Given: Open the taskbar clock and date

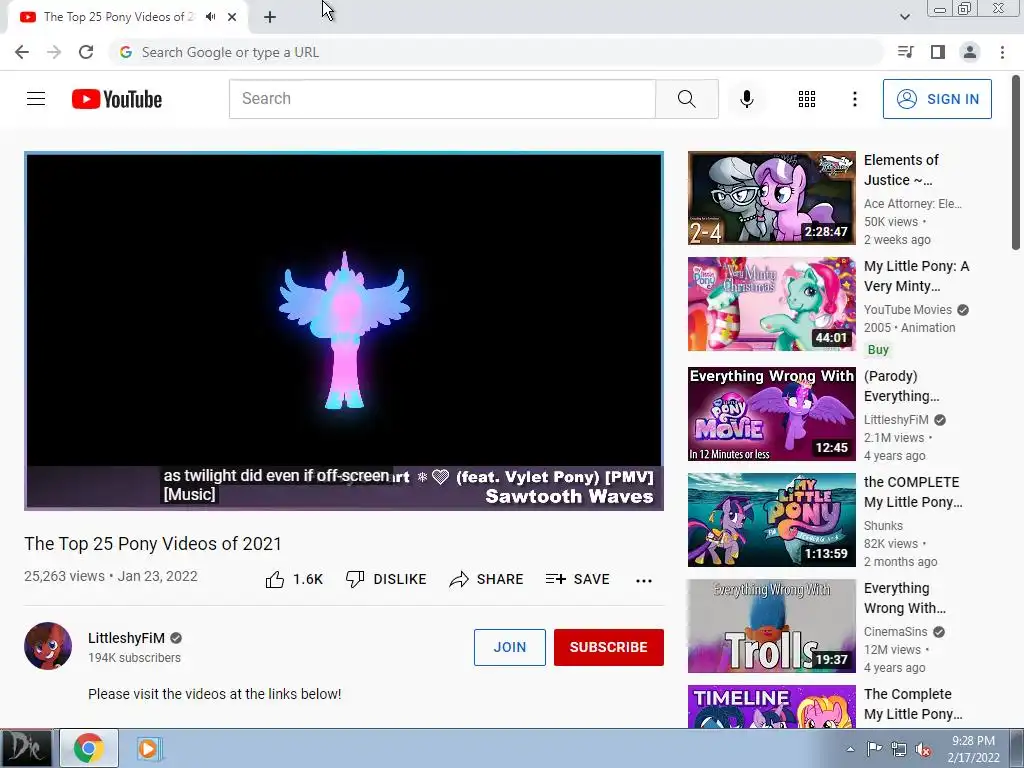Looking at the screenshot, I should (x=973, y=749).
